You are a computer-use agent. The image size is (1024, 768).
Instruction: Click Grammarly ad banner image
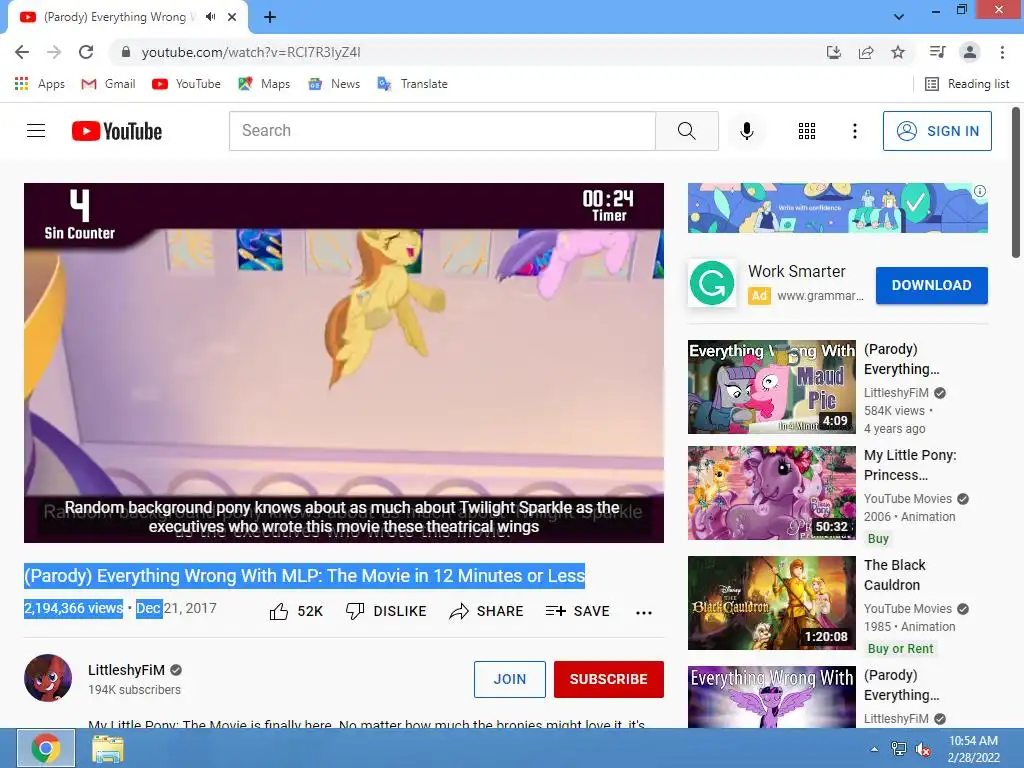(837, 208)
